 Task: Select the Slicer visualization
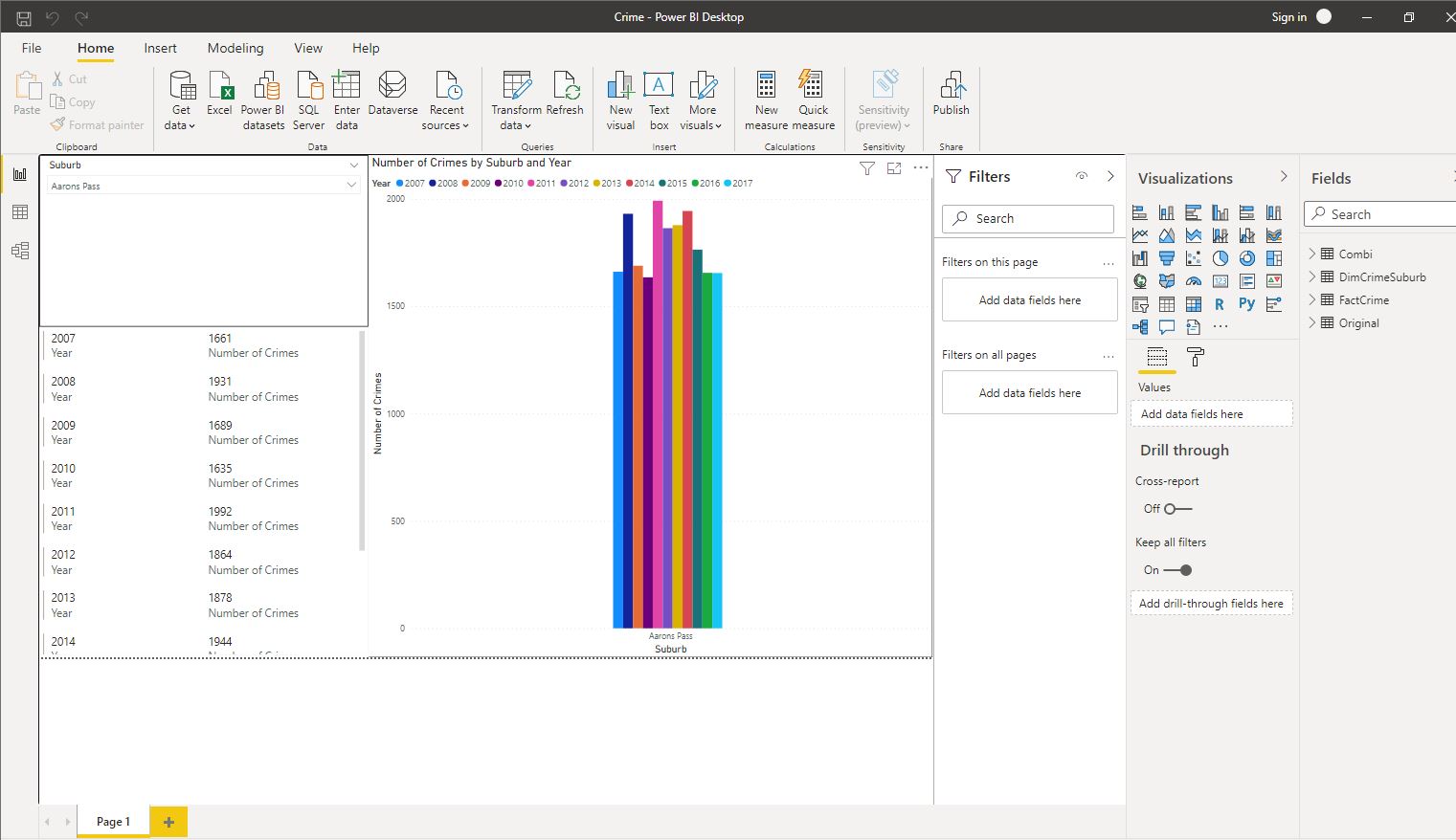coord(1140,304)
